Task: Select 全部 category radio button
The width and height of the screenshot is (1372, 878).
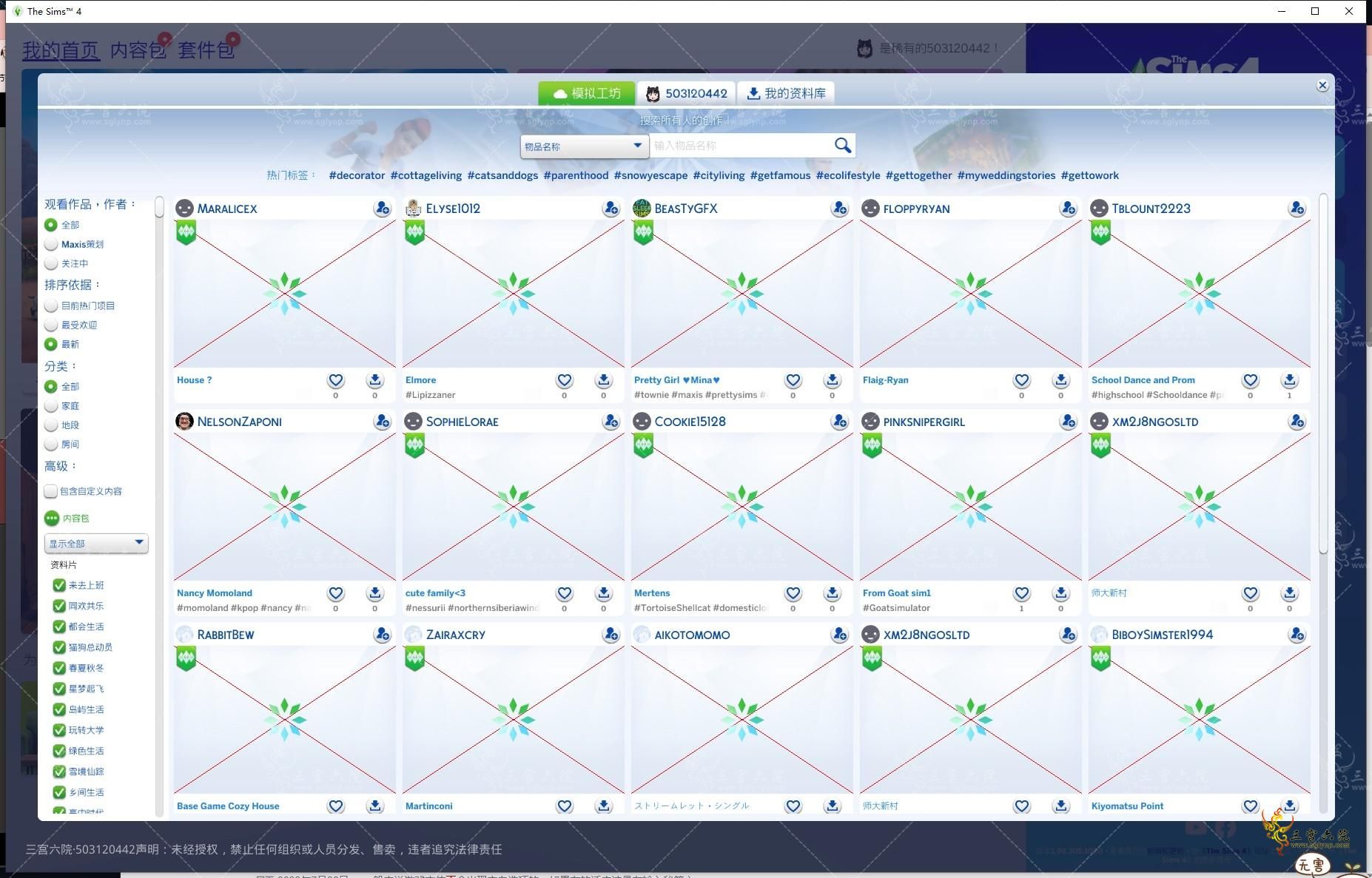Action: [x=51, y=387]
